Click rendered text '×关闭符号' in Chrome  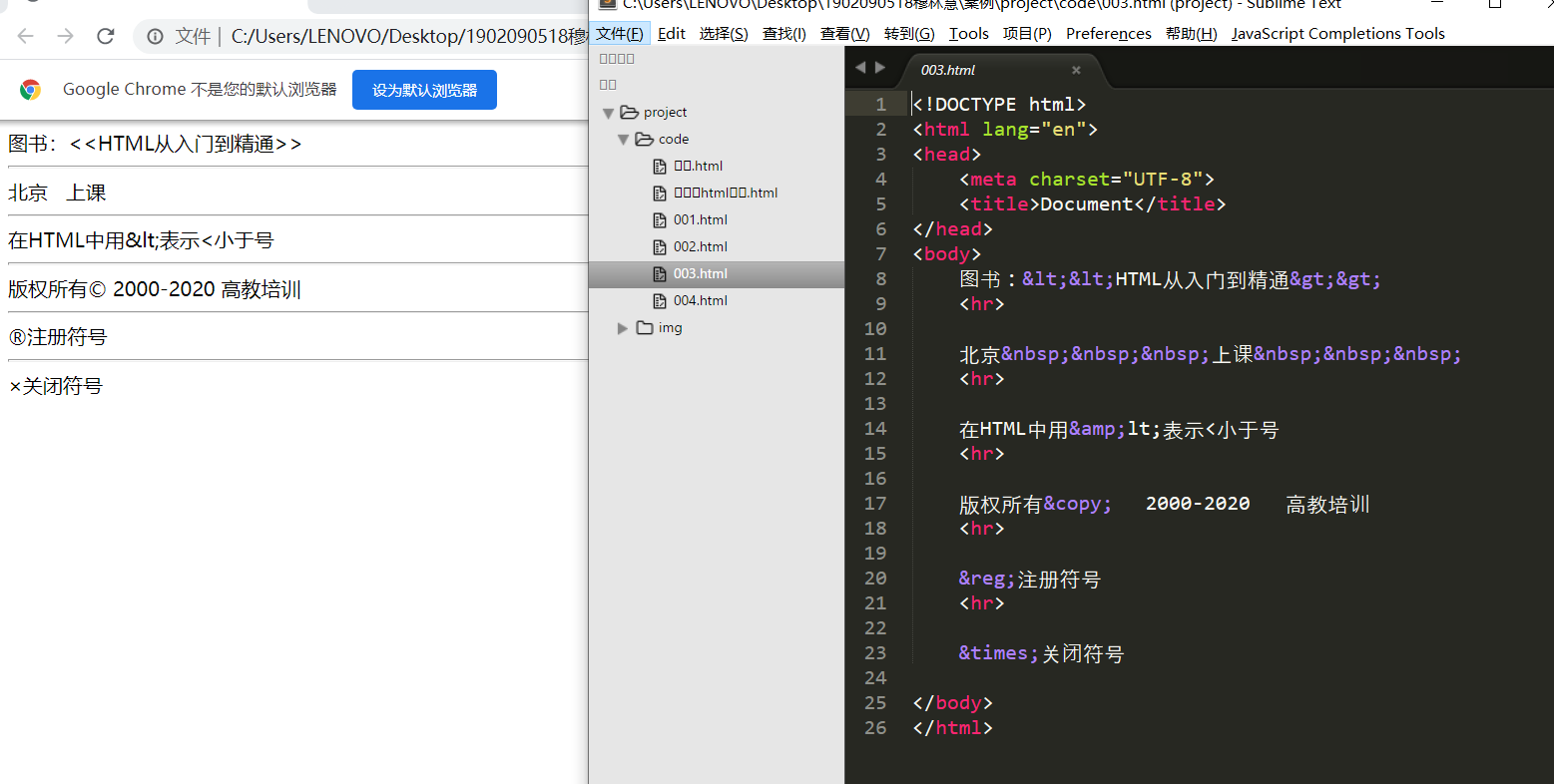[55, 386]
